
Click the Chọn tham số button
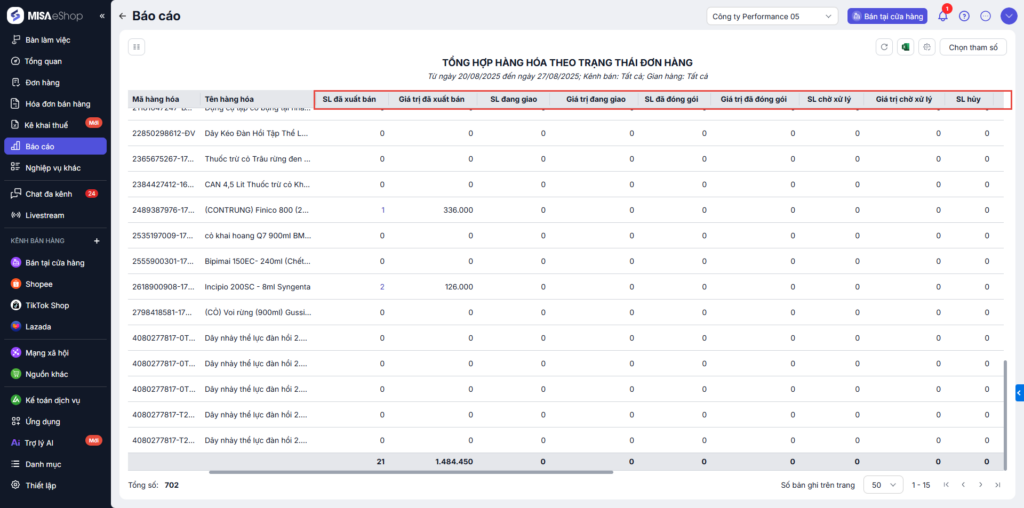tap(973, 47)
